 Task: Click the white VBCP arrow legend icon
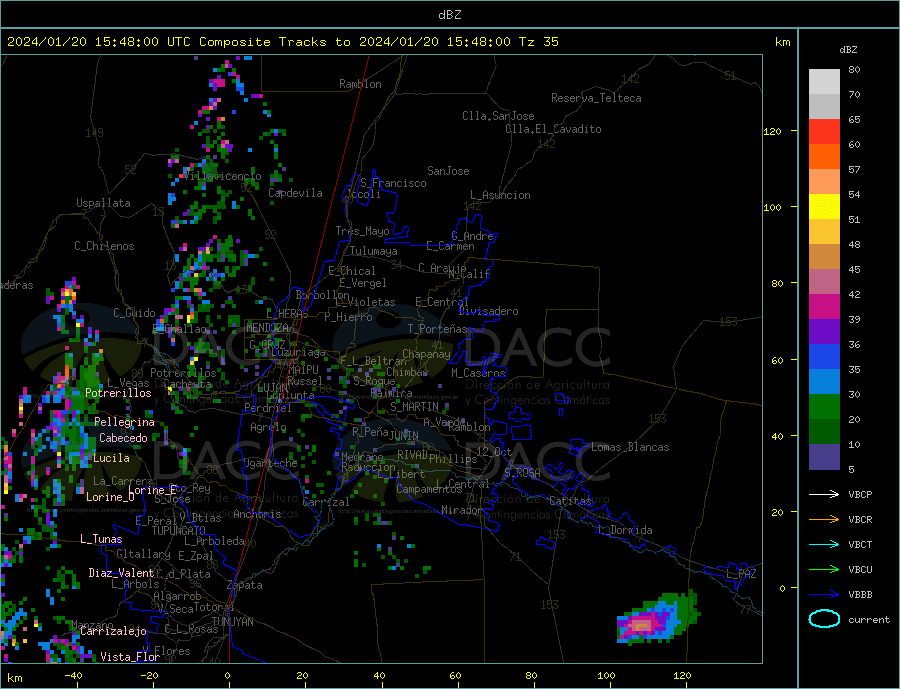[x=824, y=494]
